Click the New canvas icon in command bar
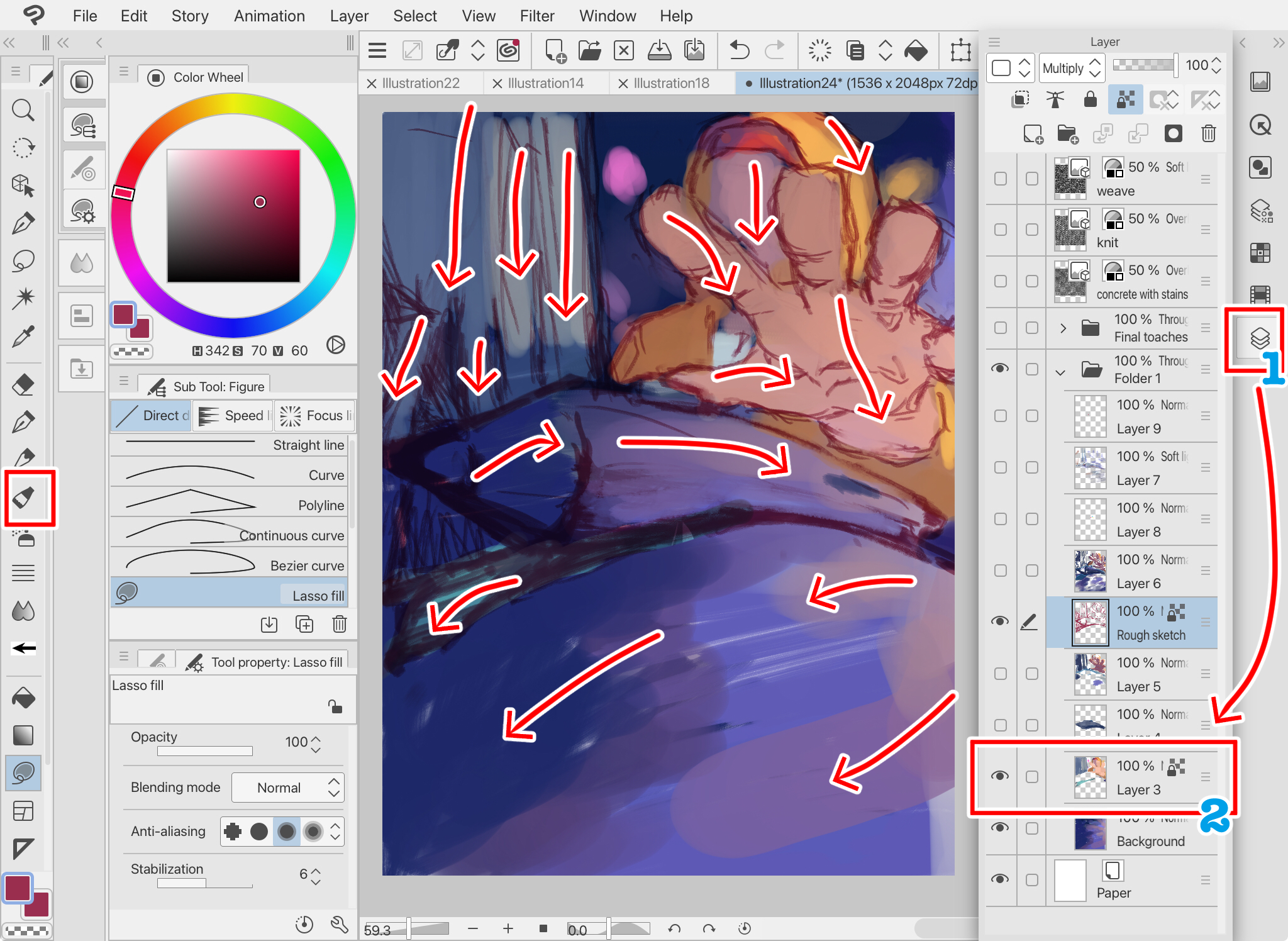Image resolution: width=1288 pixels, height=941 pixels. pos(555,50)
